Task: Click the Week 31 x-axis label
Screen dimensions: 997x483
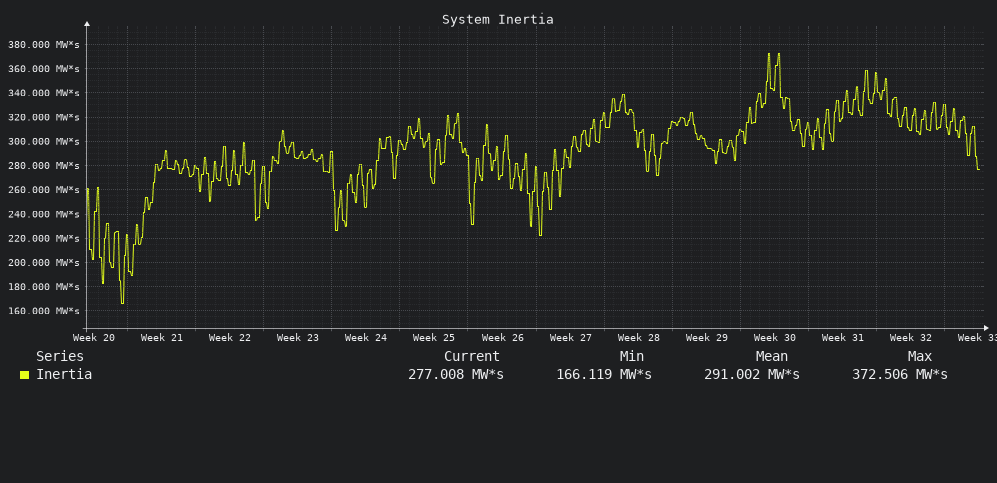Action: (842, 337)
